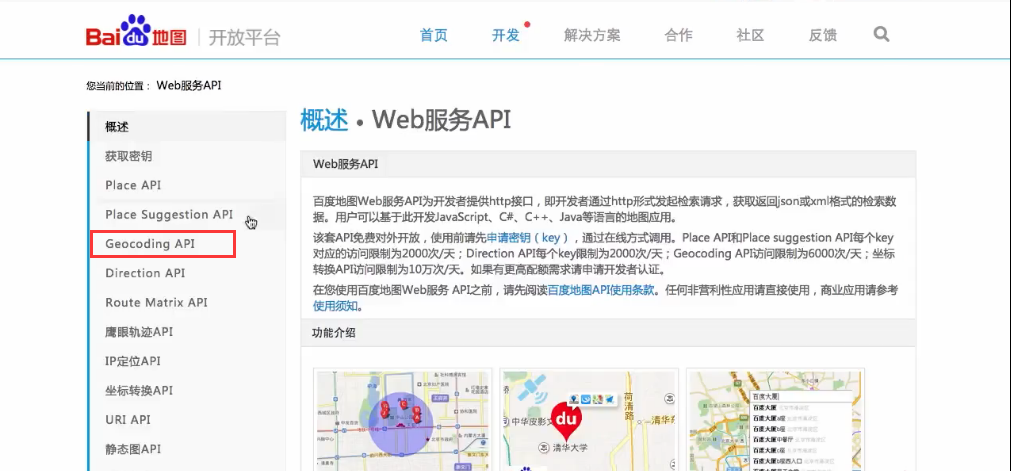1011x471 pixels.
Task: Select 坐标转换API in the sidebar
Action: [139, 390]
